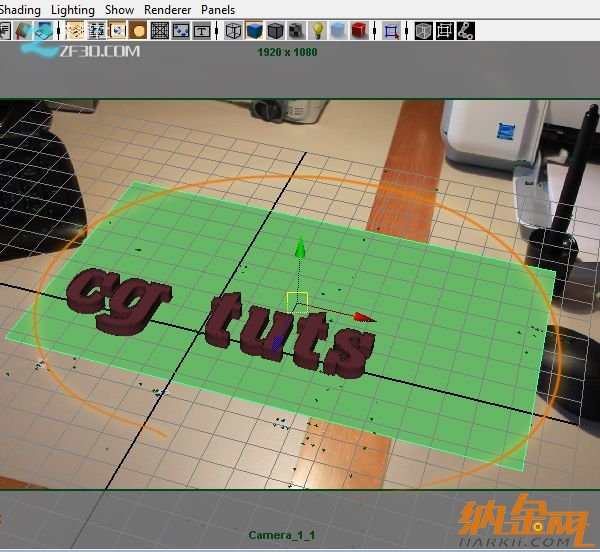Viewport: 600px width, 552px height.
Task: Click the X-ray joints icon
Action: (x=465, y=31)
